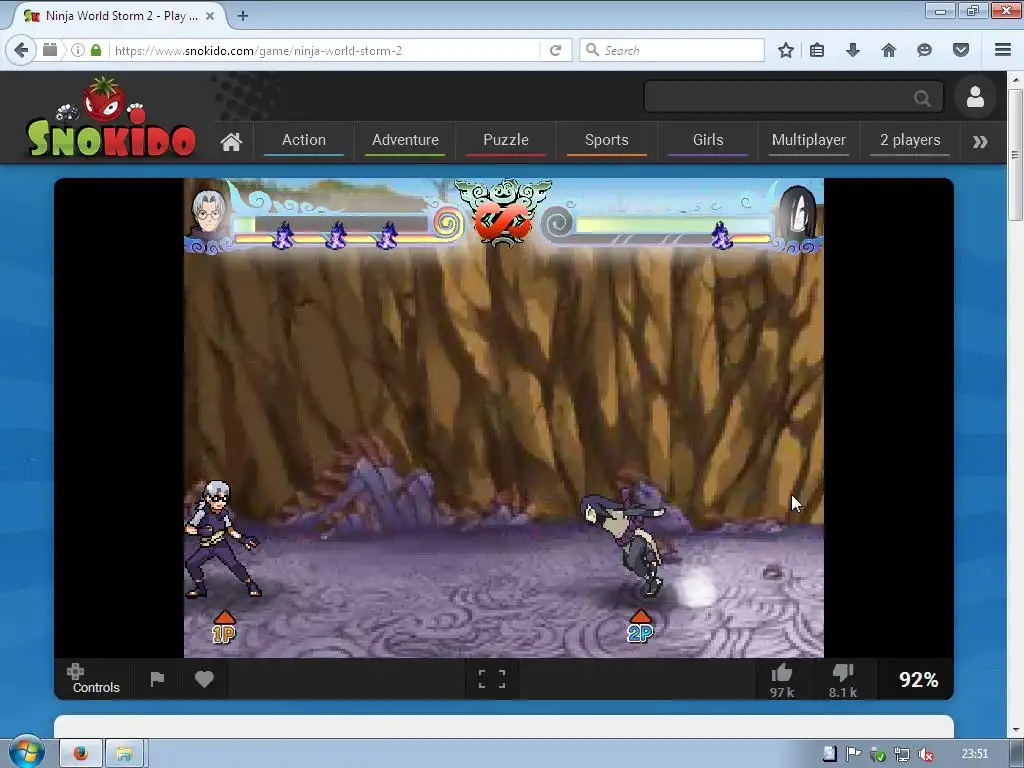Report the game with flag icon

[157, 679]
